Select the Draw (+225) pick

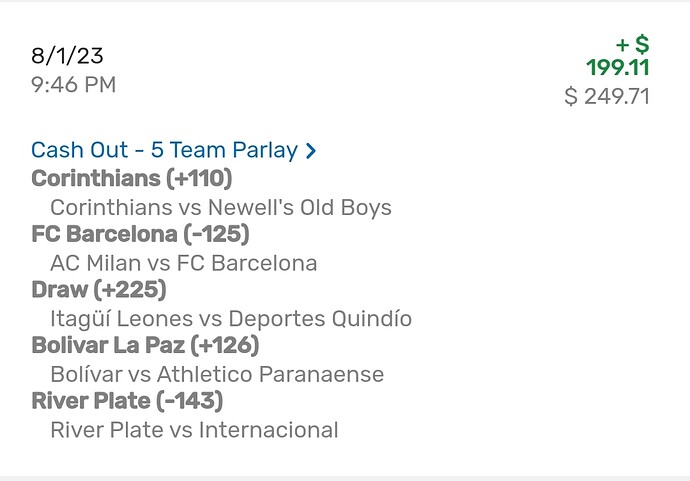pyautogui.click(x=99, y=290)
